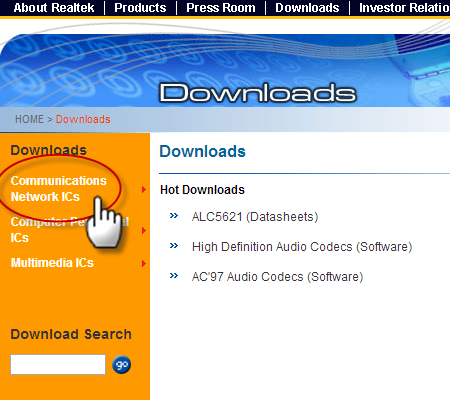
Task: Click chevron bullet beside High Definition Audio
Action: (x=174, y=246)
